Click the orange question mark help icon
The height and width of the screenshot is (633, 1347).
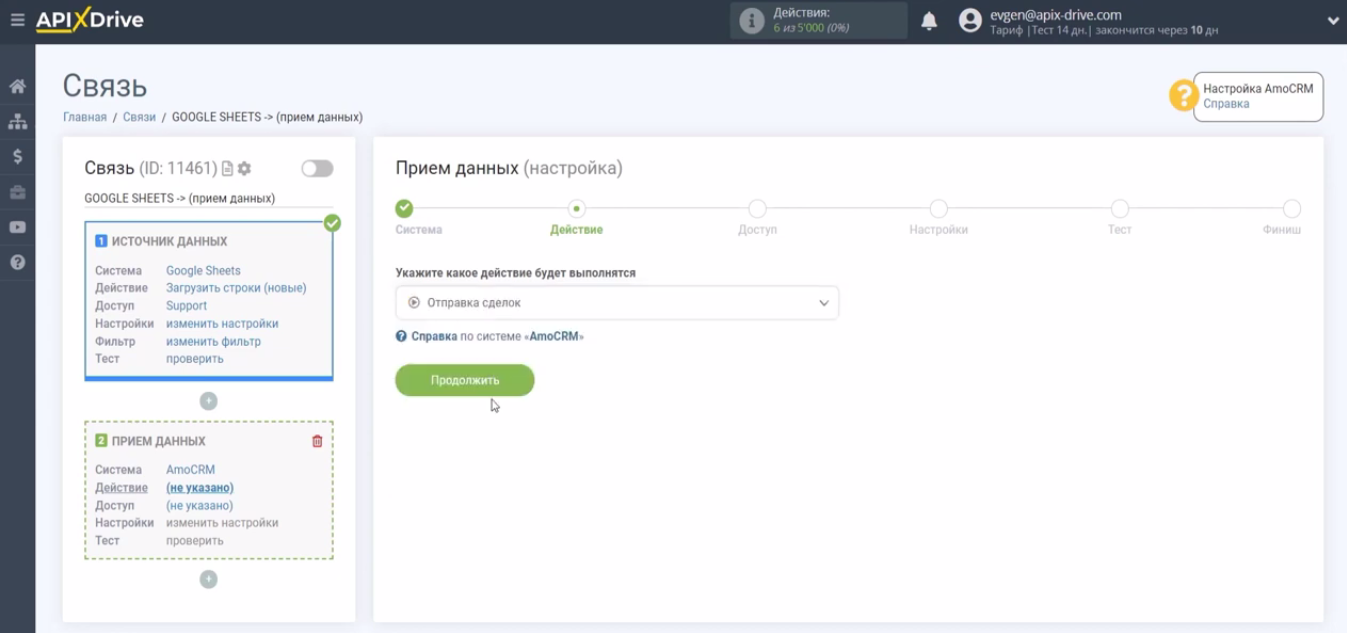[x=1184, y=96]
